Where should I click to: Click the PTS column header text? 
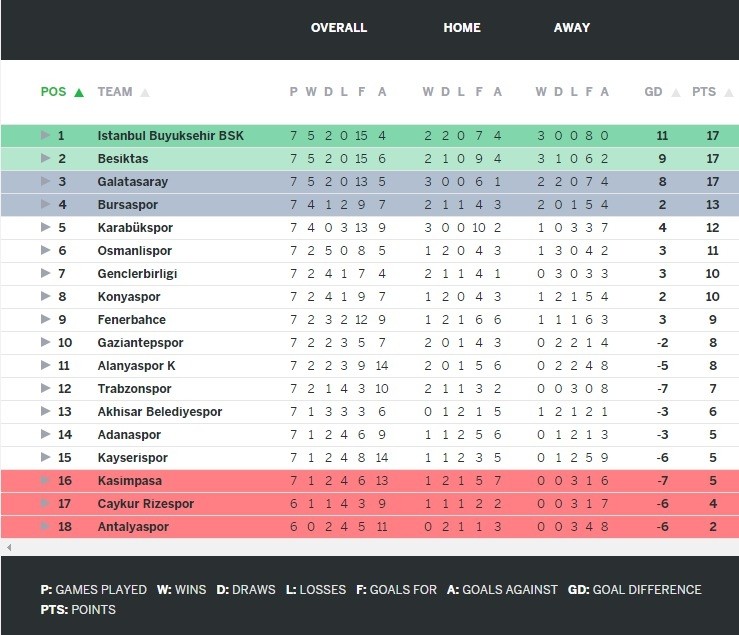[x=704, y=92]
